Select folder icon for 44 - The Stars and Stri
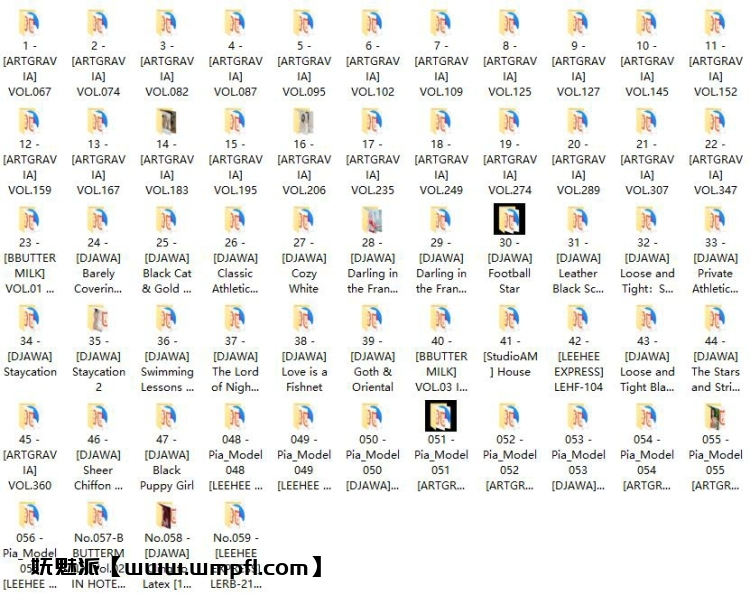The image size is (750, 605). coord(715,318)
